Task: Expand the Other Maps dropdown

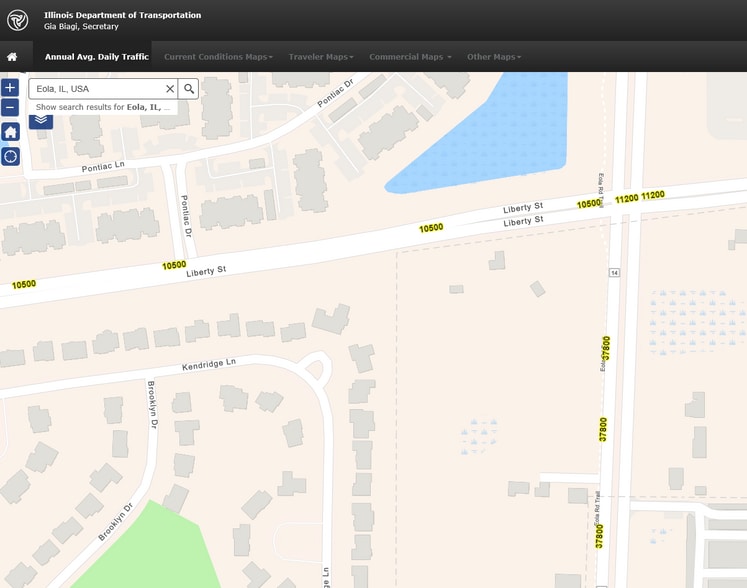Action: pyautogui.click(x=493, y=57)
